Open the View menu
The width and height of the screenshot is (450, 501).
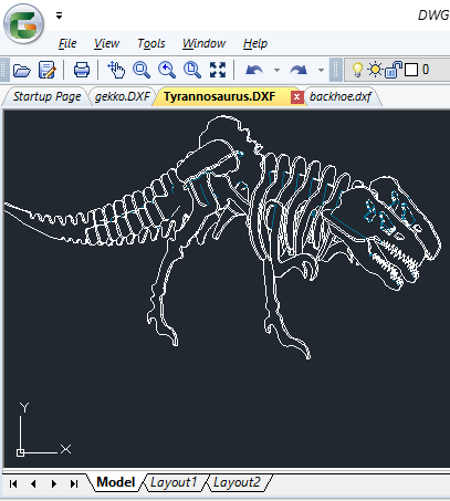coord(106,43)
